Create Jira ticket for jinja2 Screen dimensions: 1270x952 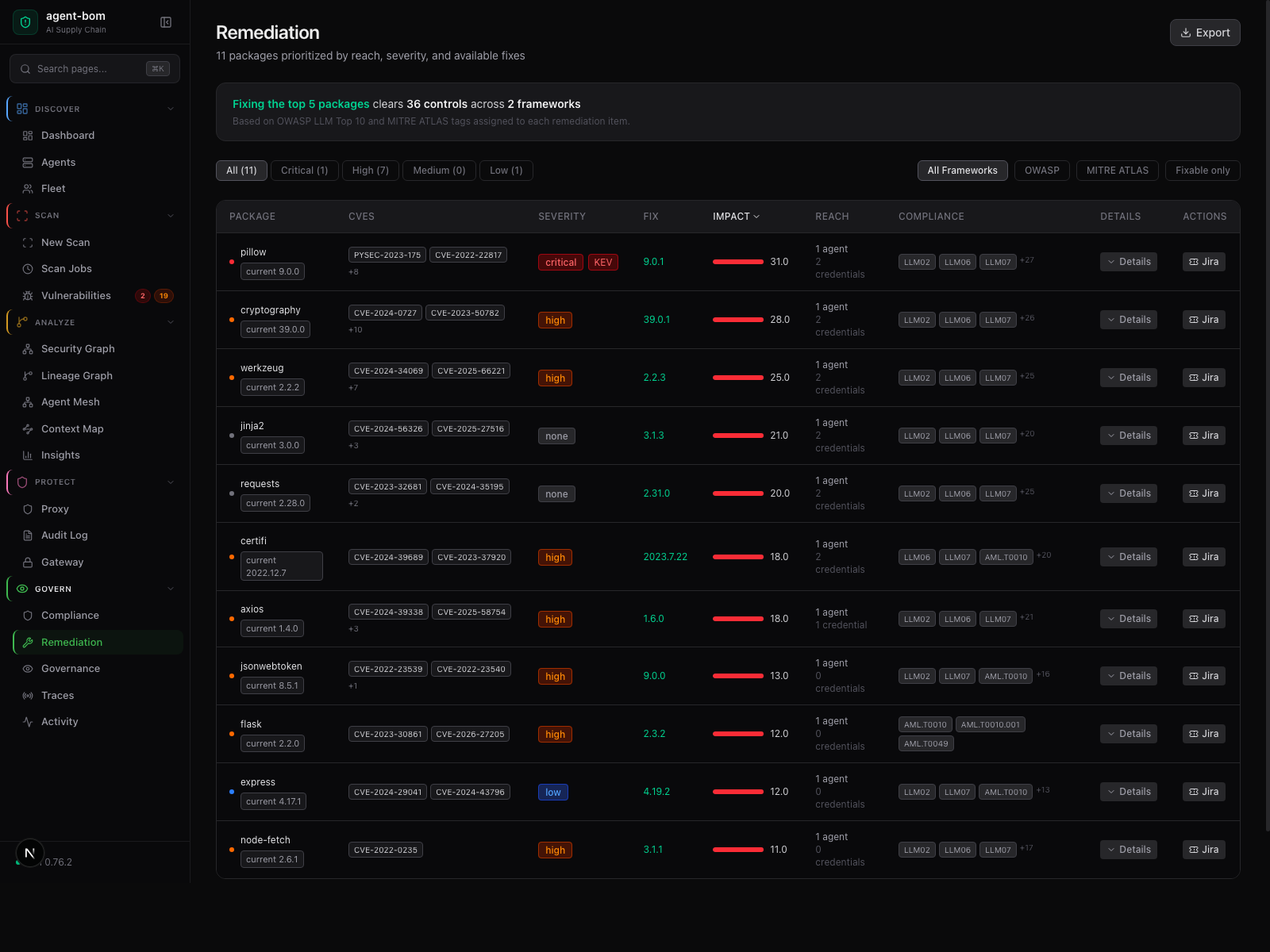1203,436
